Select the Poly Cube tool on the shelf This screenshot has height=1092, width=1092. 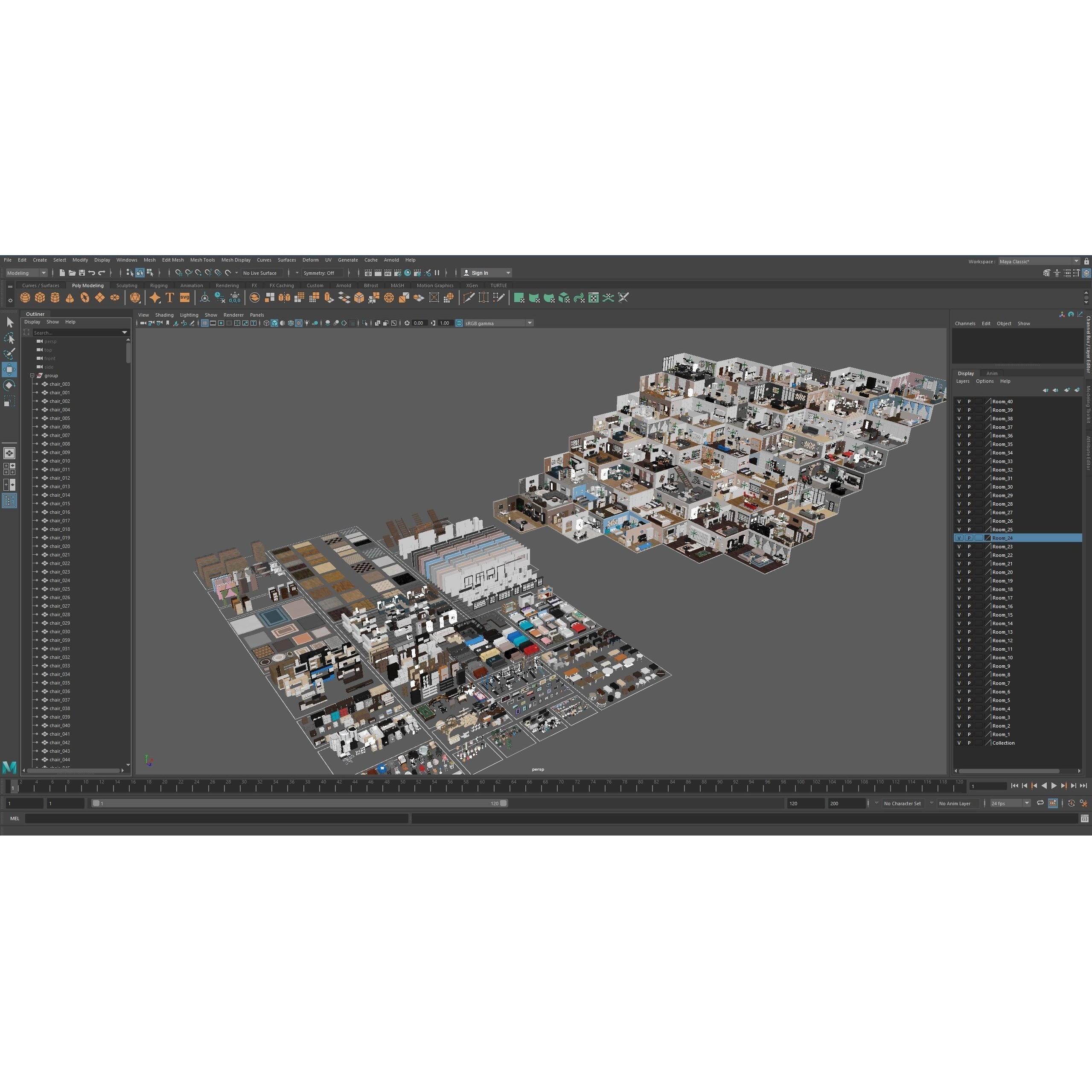pos(40,298)
